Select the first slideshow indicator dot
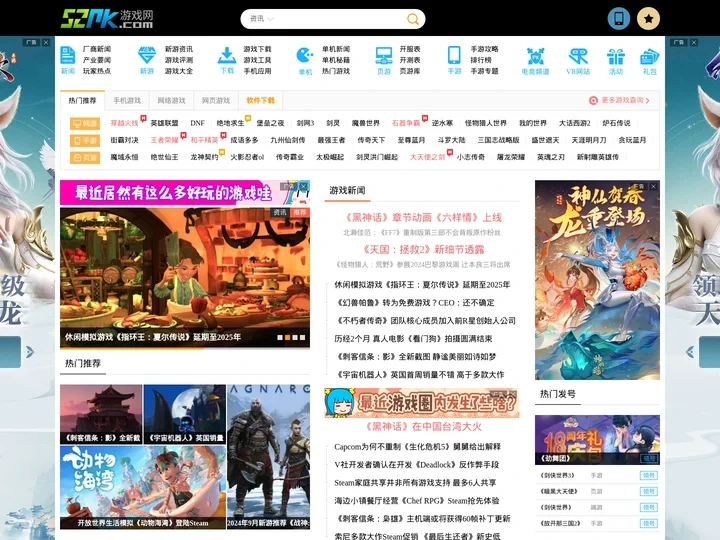 280,337
